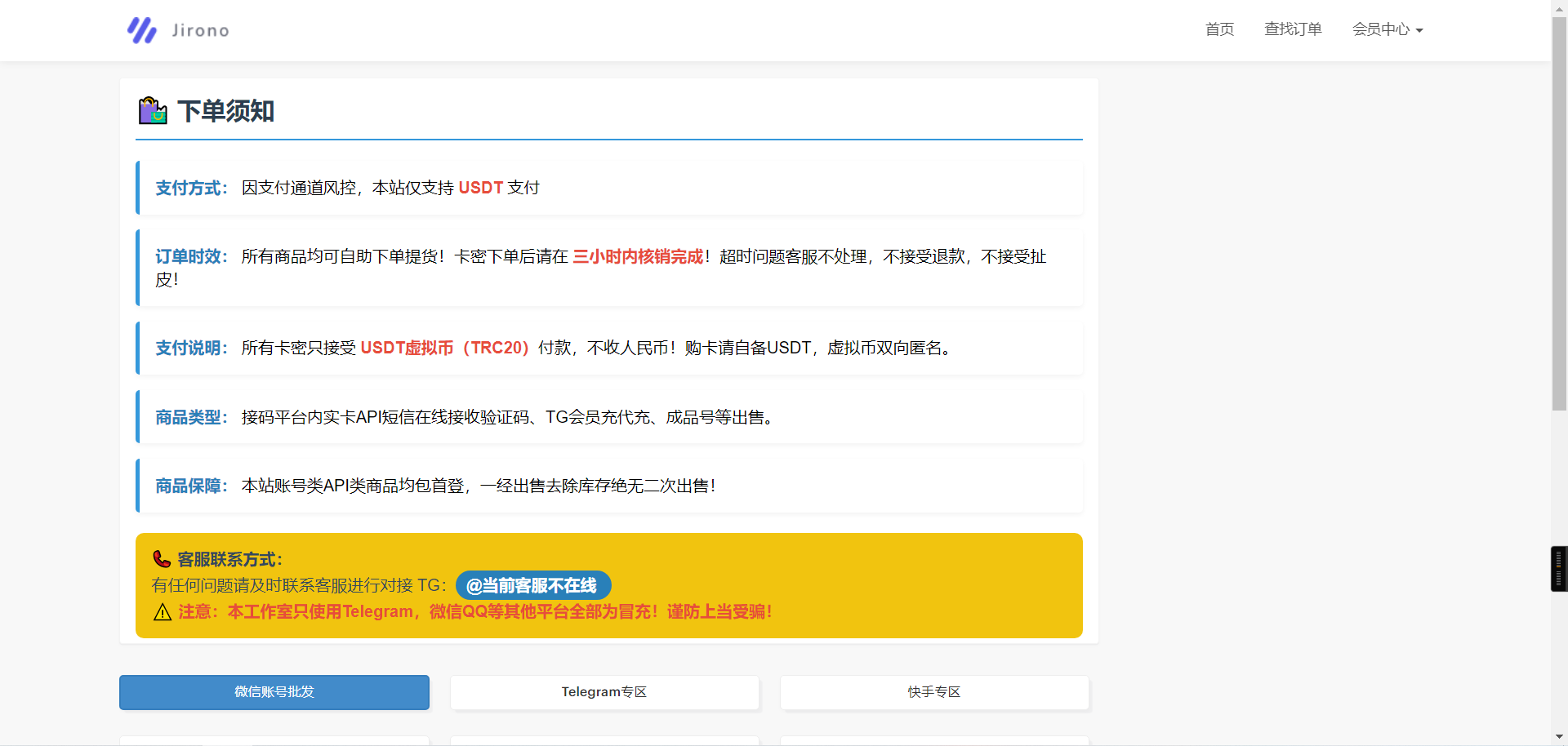Screen dimensions: 1568x746
Task: Select the 微信账号批发 category tab
Action: [274, 692]
